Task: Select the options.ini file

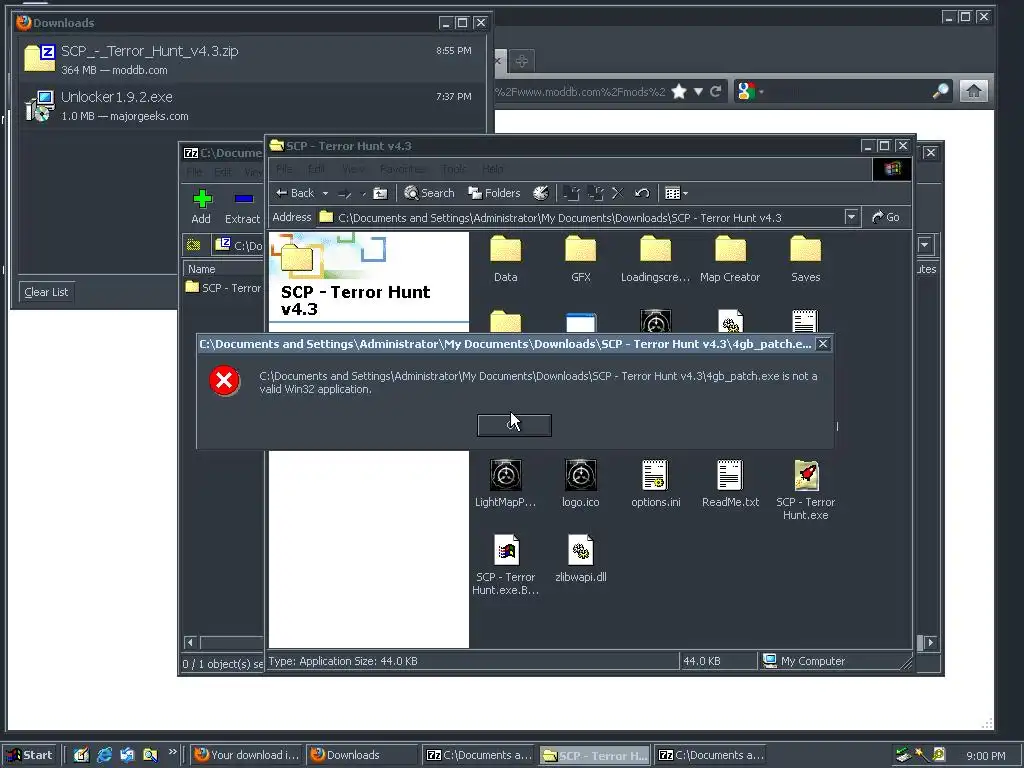Action: point(655,483)
